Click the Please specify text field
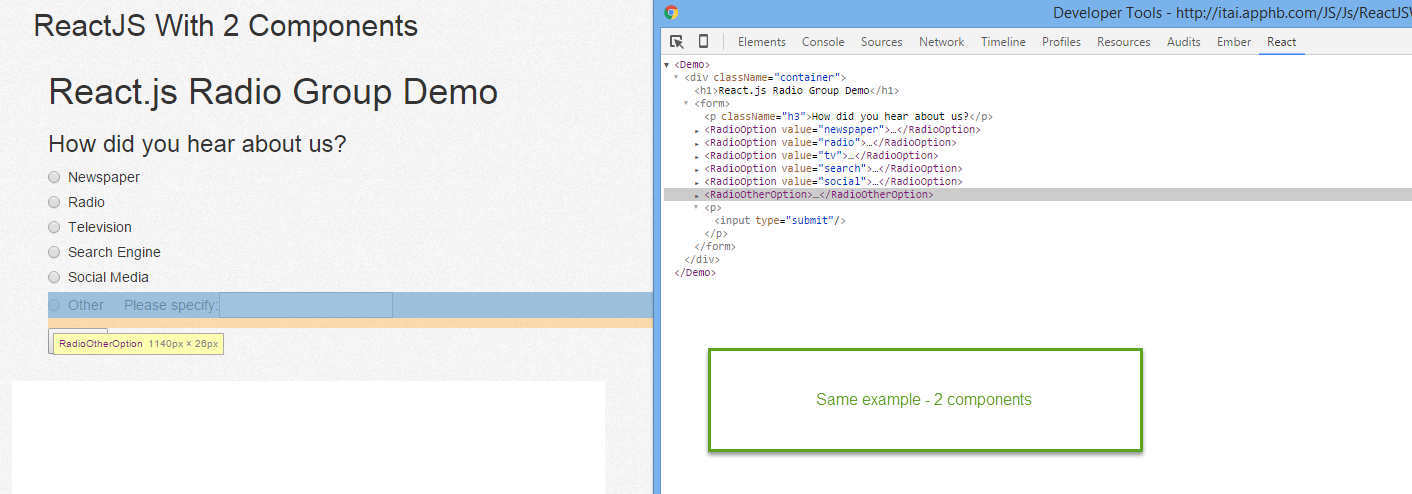Viewport: 1412px width, 494px height. (305, 305)
